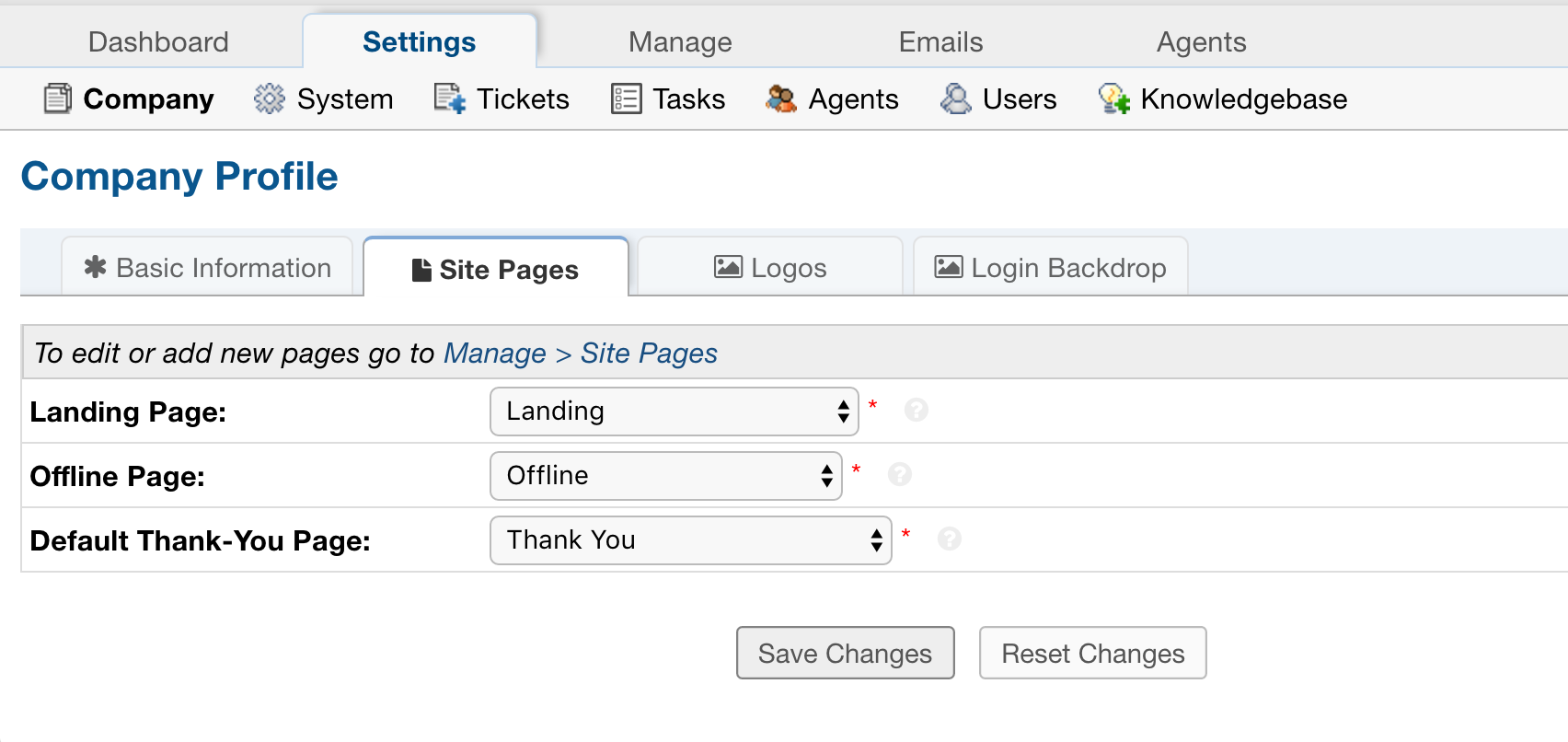The width and height of the screenshot is (1568, 742).
Task: Click Reset Changes
Action: (1092, 653)
